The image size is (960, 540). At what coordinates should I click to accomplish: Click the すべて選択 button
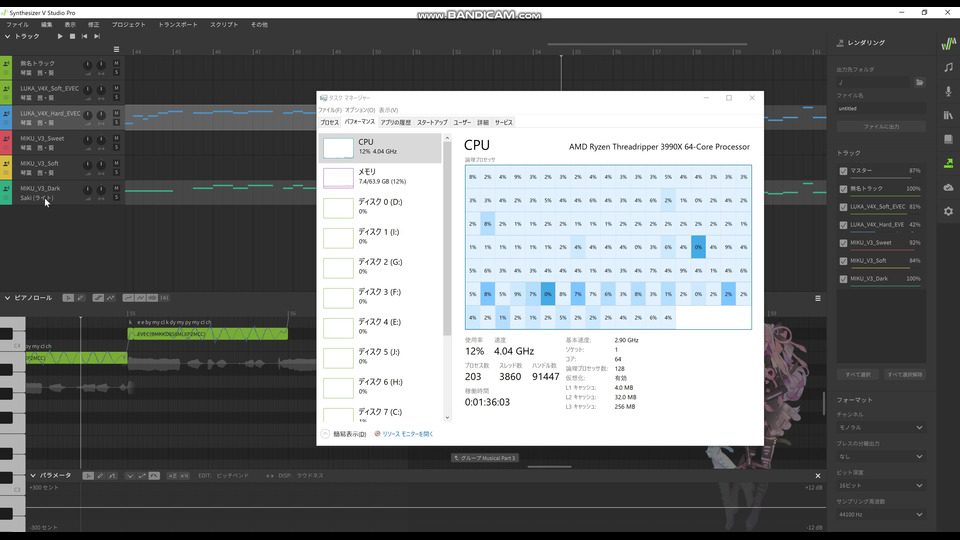click(857, 374)
